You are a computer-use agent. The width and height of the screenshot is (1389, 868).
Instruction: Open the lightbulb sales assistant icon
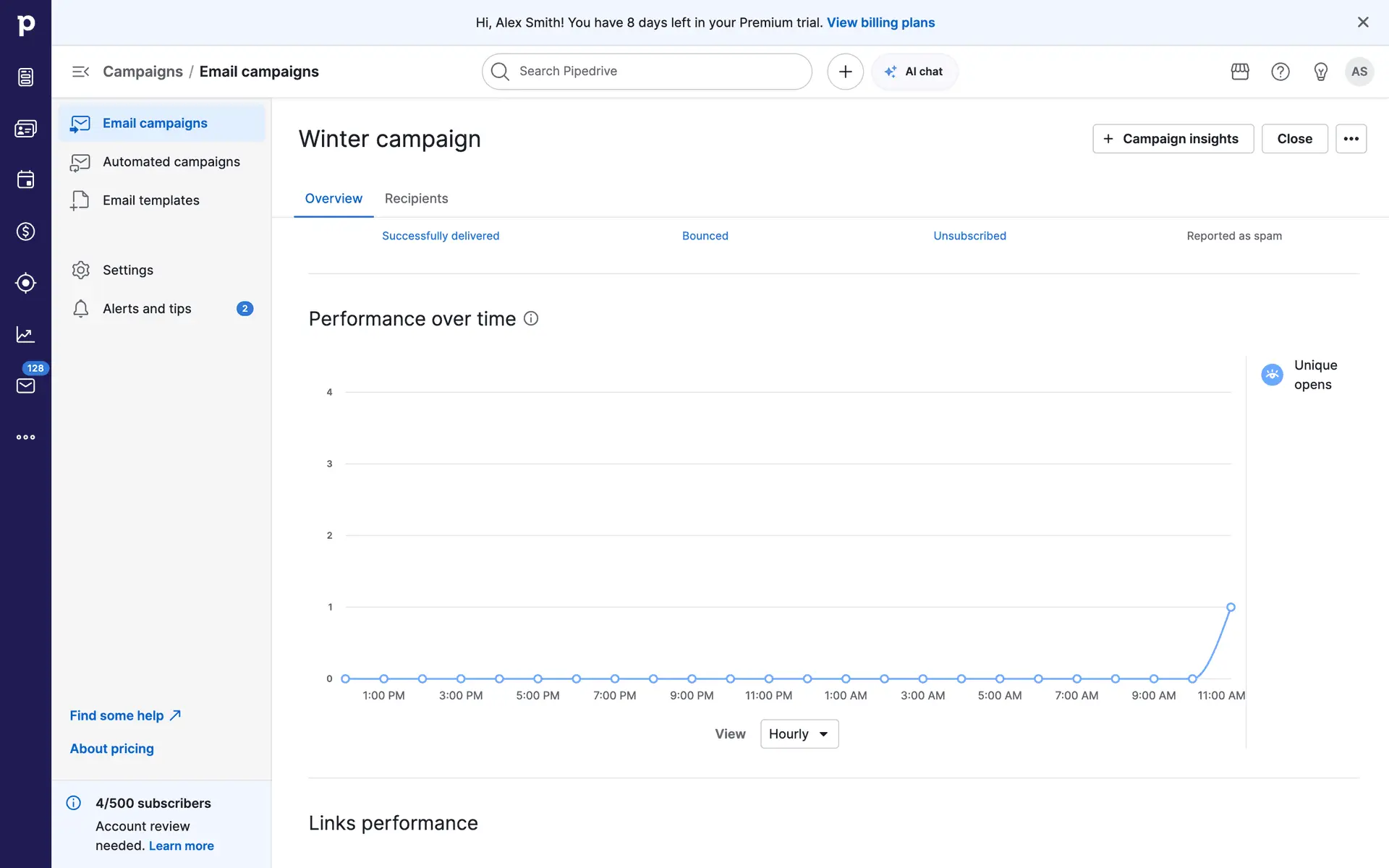coord(1321,72)
